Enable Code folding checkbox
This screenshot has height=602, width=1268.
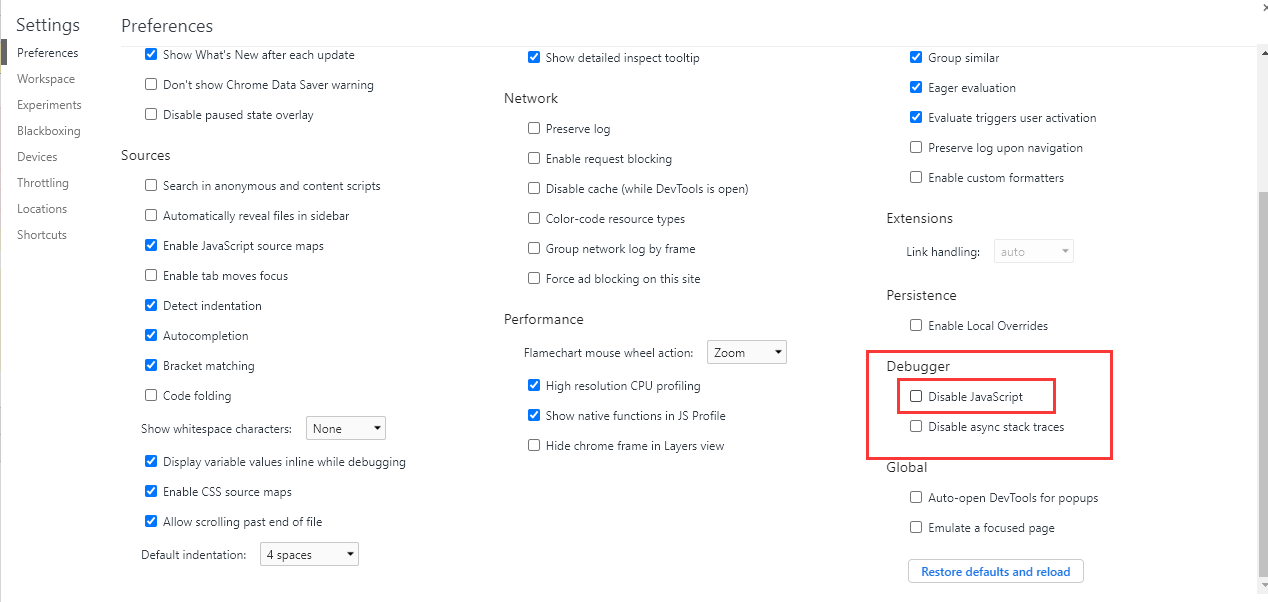tap(151, 396)
